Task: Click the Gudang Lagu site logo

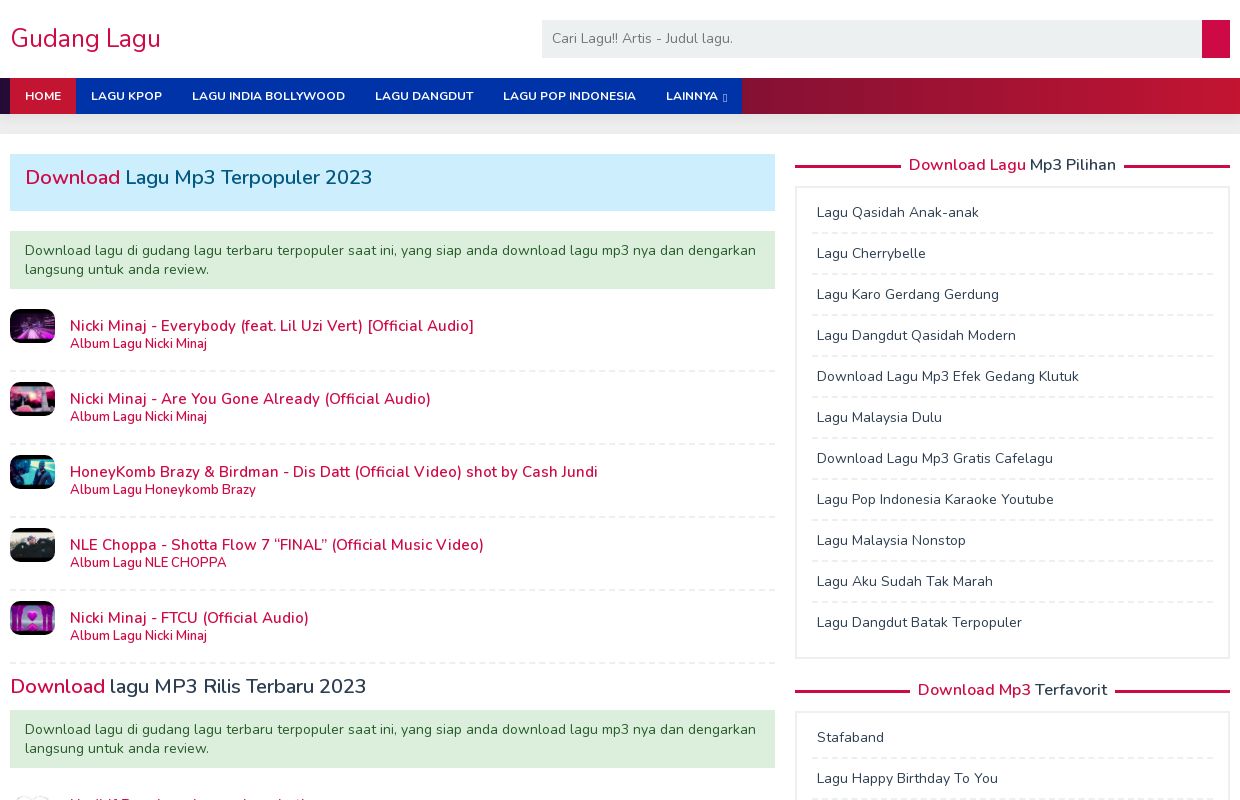Action: click(85, 39)
